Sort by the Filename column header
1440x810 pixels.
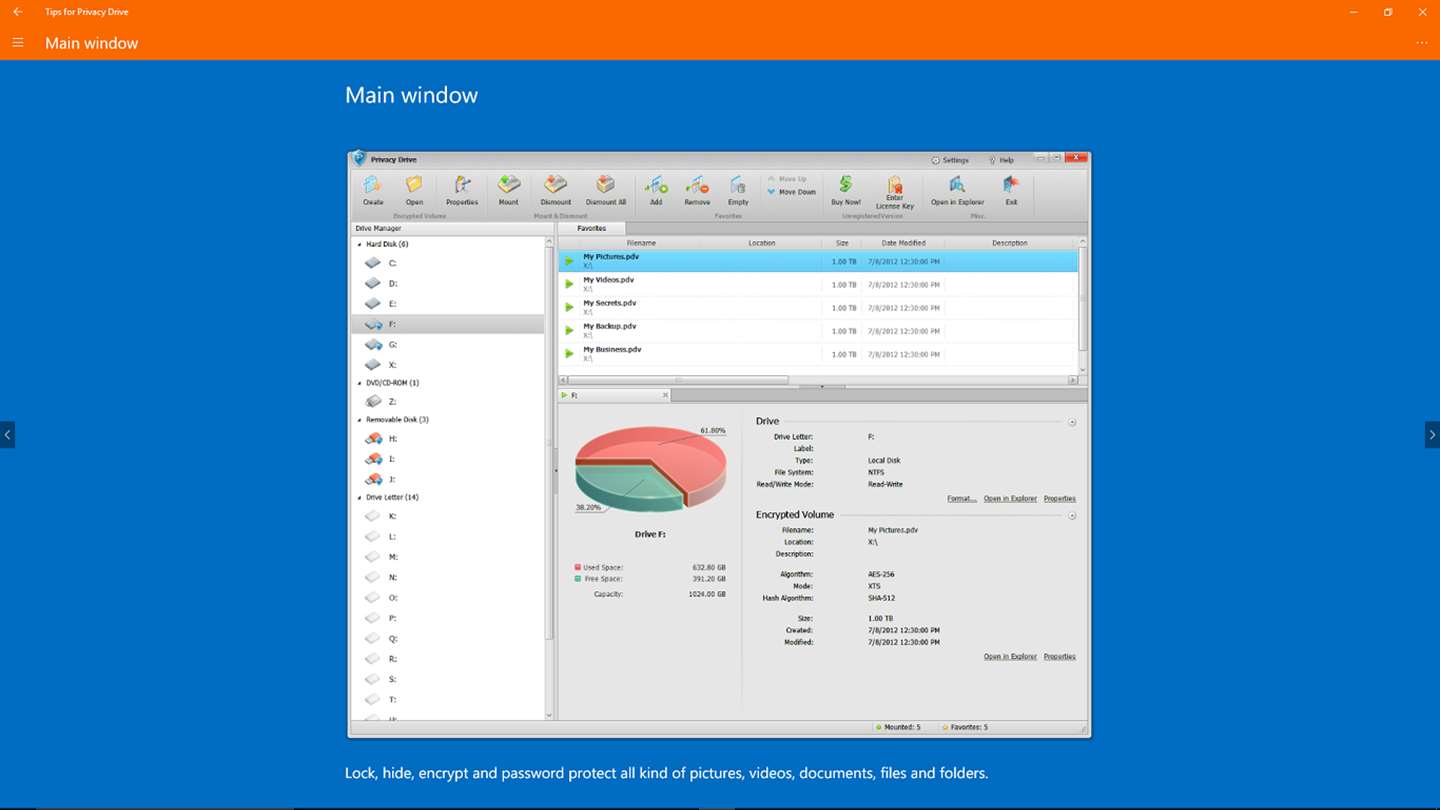pos(641,243)
